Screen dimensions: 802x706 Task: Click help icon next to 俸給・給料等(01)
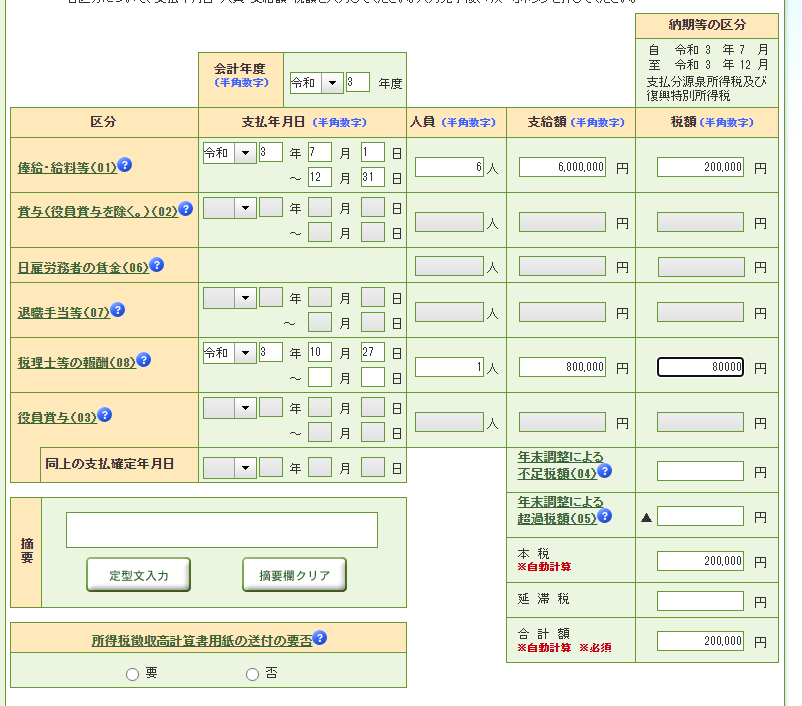(x=125, y=165)
